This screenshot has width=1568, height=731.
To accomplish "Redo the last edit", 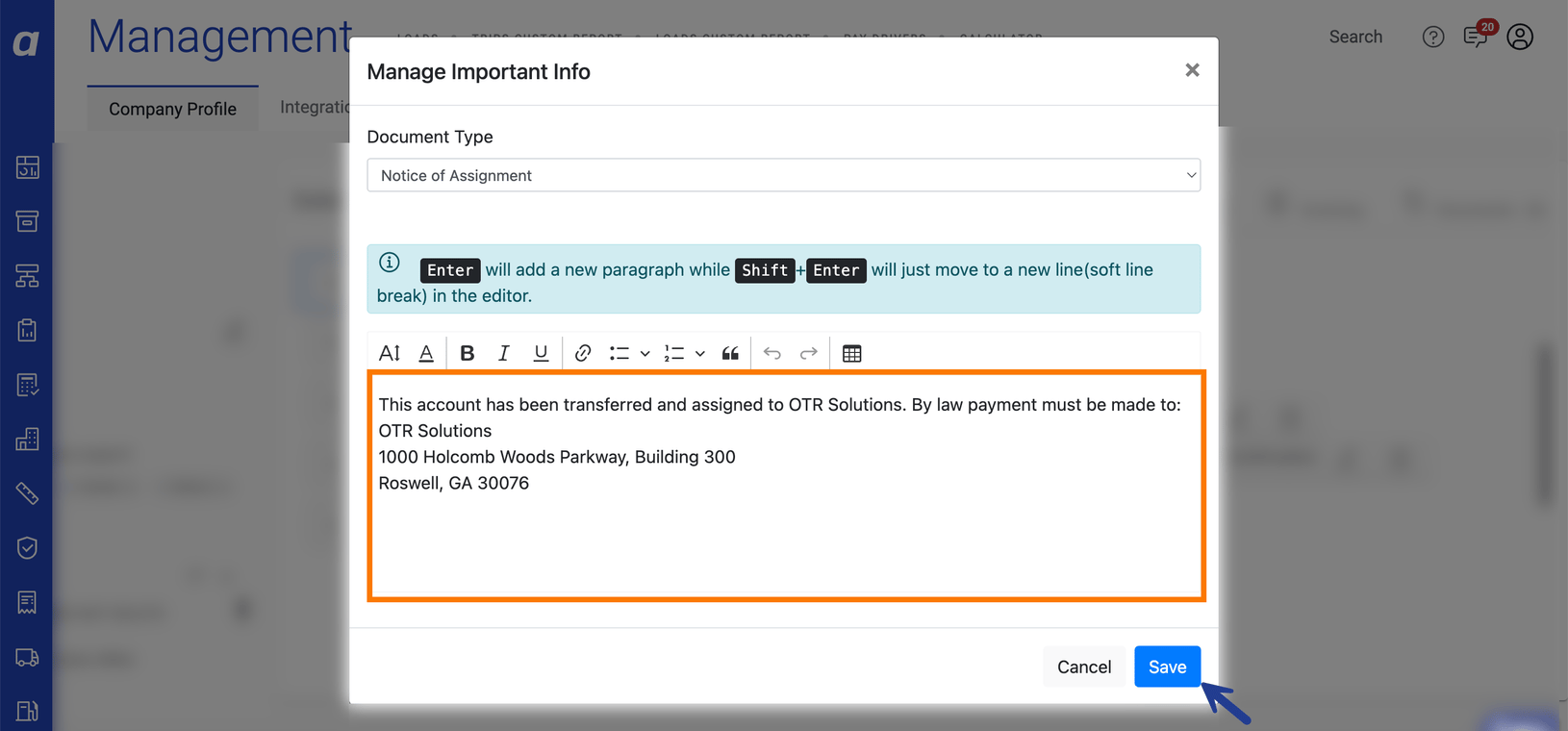I will [x=809, y=353].
